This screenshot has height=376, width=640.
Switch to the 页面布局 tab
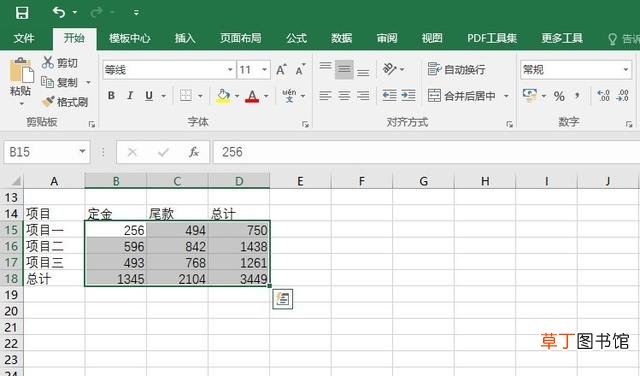[241, 38]
